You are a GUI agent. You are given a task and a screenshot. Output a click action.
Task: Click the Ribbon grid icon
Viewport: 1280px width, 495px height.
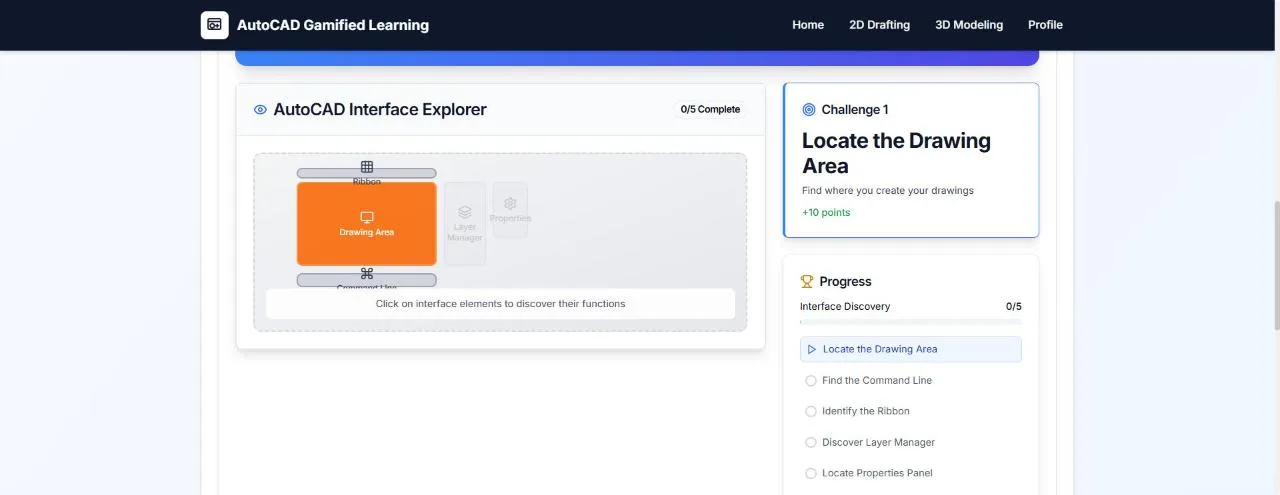[x=367, y=167]
